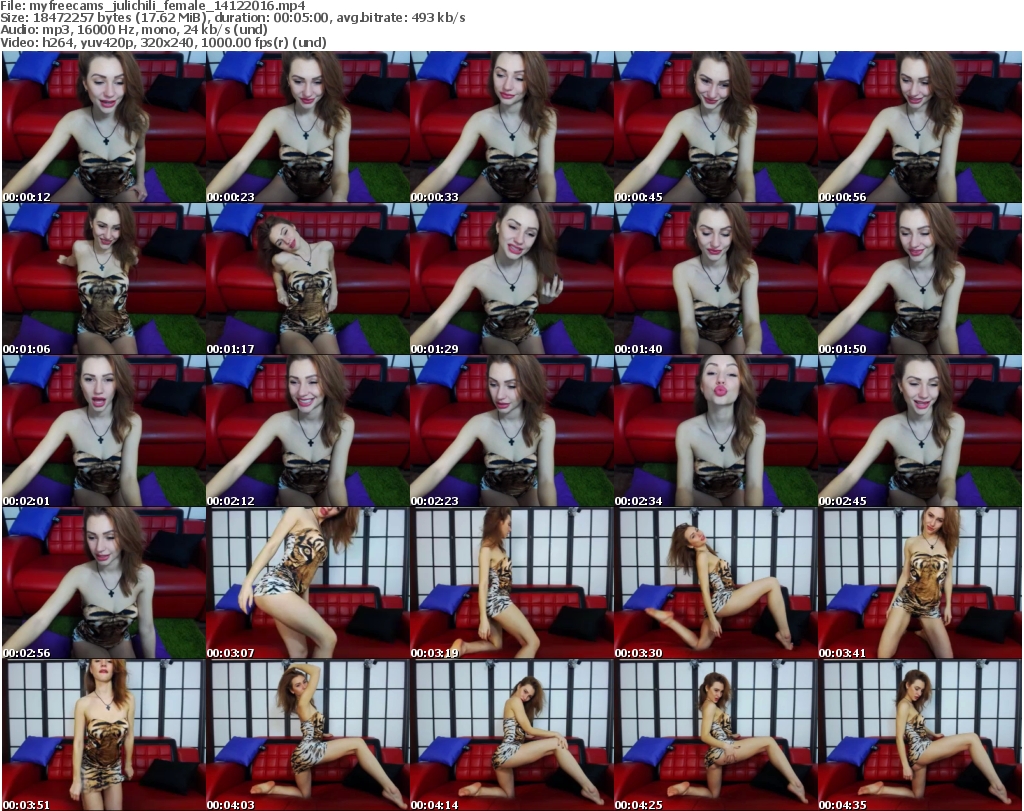Open the thumbnail at 00:03:51
The image size is (1024, 811).
tap(104, 735)
